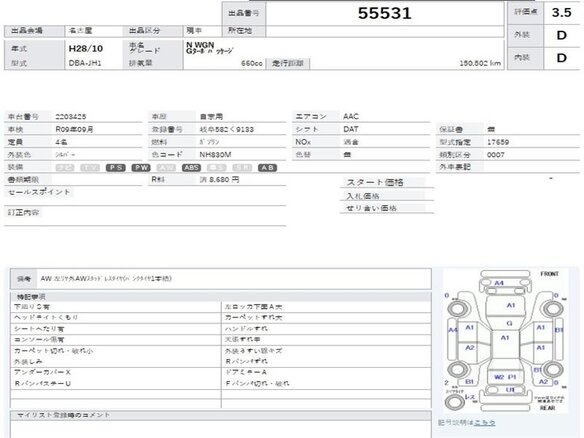Click the アンダーカバーX note row
Image resolution: width=584 pixels, height=438 pixels.
point(116,372)
